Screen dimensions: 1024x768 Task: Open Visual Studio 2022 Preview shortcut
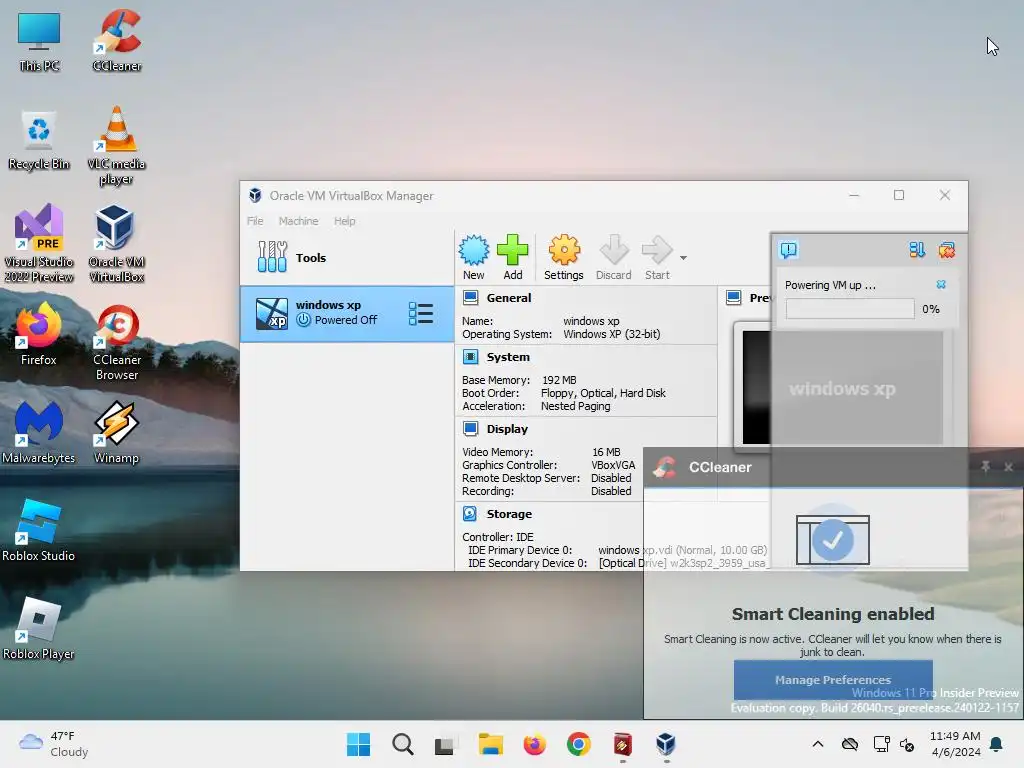(39, 244)
